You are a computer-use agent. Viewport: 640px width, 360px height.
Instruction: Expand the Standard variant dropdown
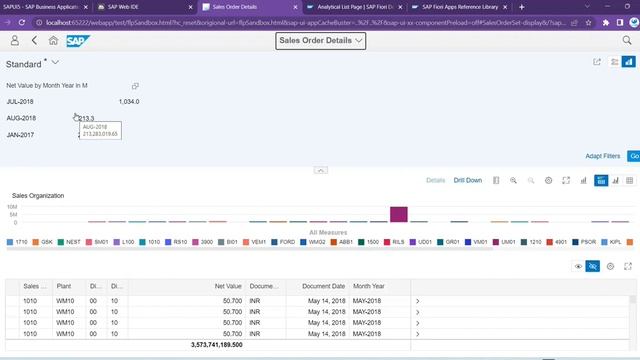point(55,63)
